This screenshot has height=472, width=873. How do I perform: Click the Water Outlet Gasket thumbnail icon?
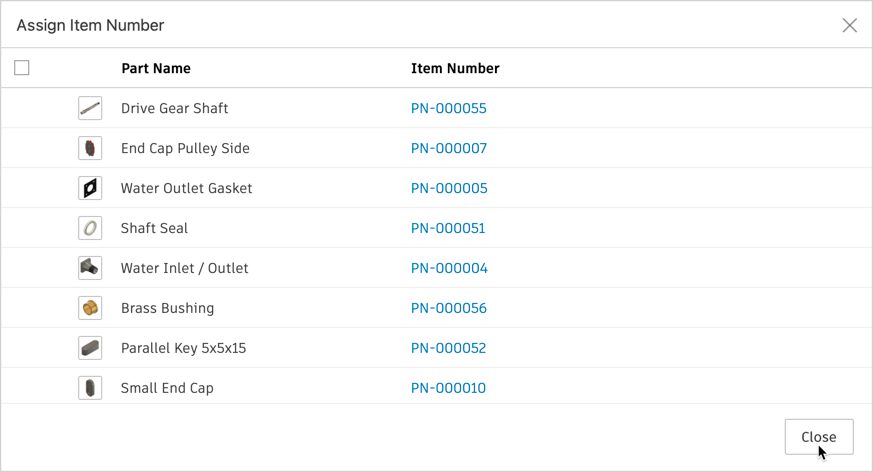click(90, 188)
